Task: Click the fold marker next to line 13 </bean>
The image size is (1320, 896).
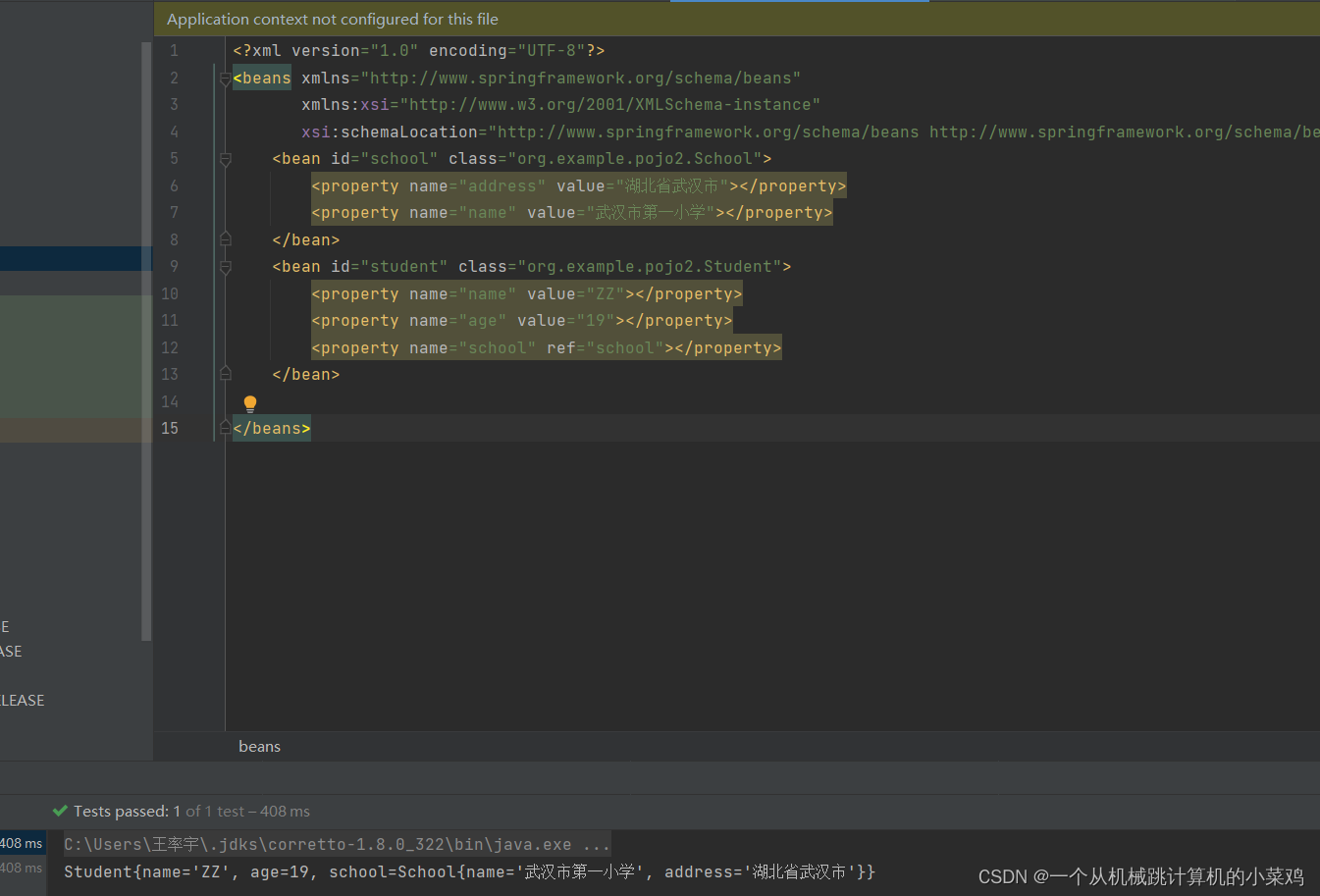Action: pyautogui.click(x=225, y=373)
